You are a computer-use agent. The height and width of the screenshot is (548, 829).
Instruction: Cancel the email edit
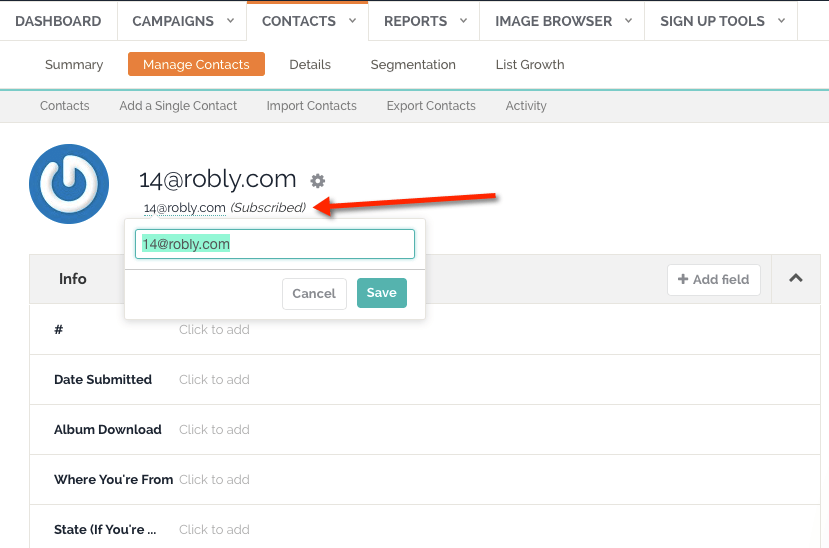[314, 293]
